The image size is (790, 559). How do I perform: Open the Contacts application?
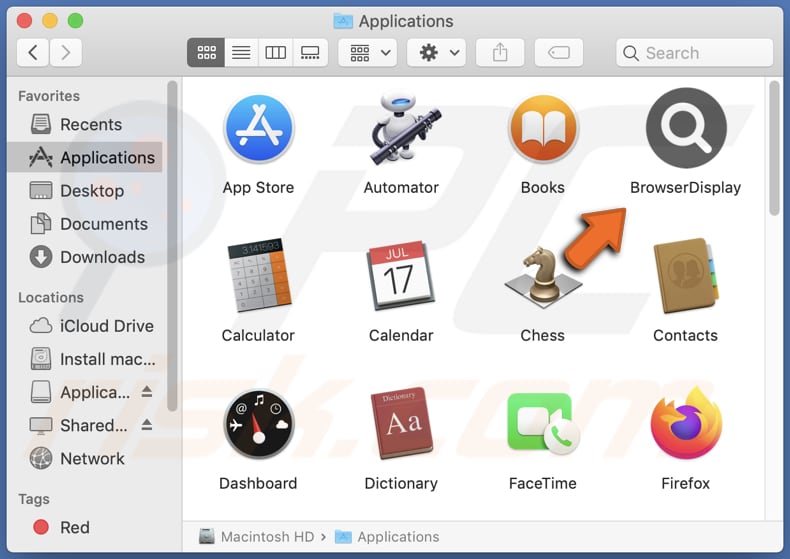pos(686,275)
